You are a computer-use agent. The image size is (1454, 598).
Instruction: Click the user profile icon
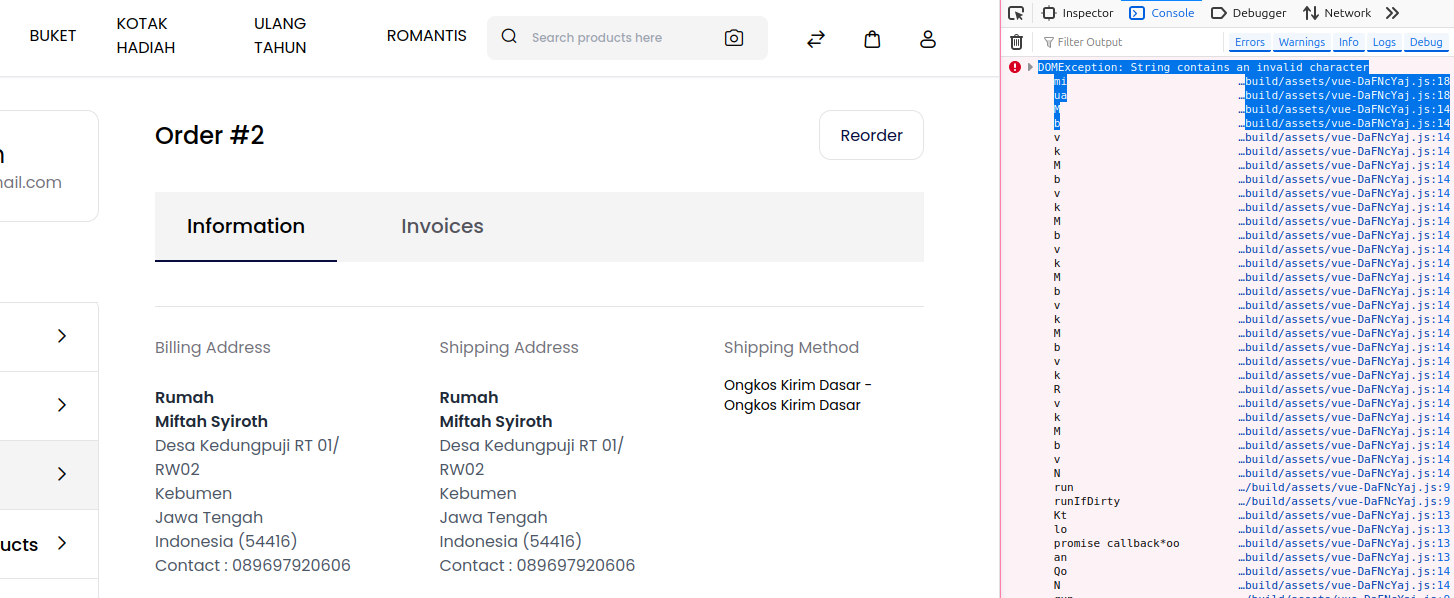[928, 39]
